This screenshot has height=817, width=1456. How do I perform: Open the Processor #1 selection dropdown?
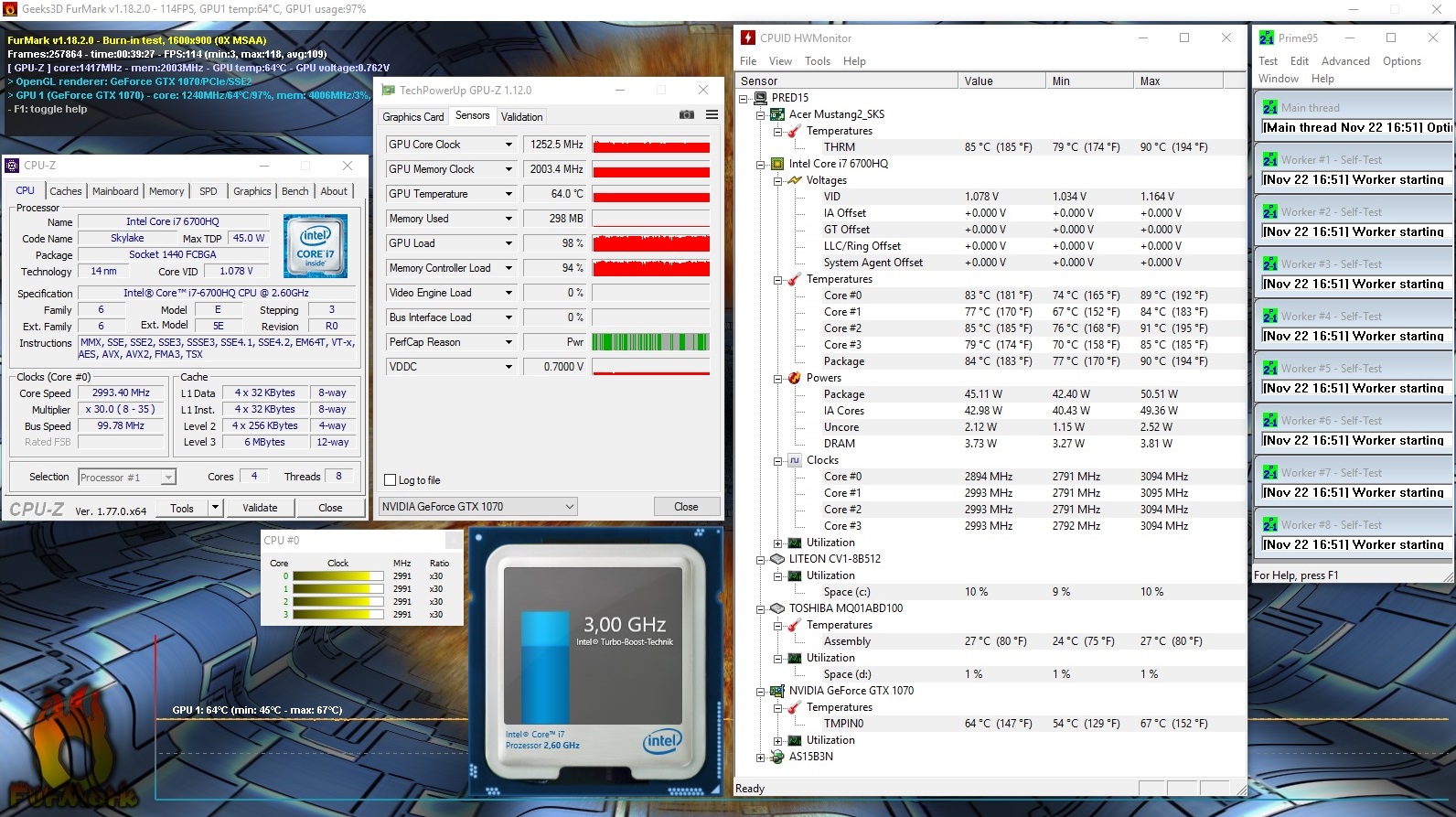pyautogui.click(x=167, y=478)
